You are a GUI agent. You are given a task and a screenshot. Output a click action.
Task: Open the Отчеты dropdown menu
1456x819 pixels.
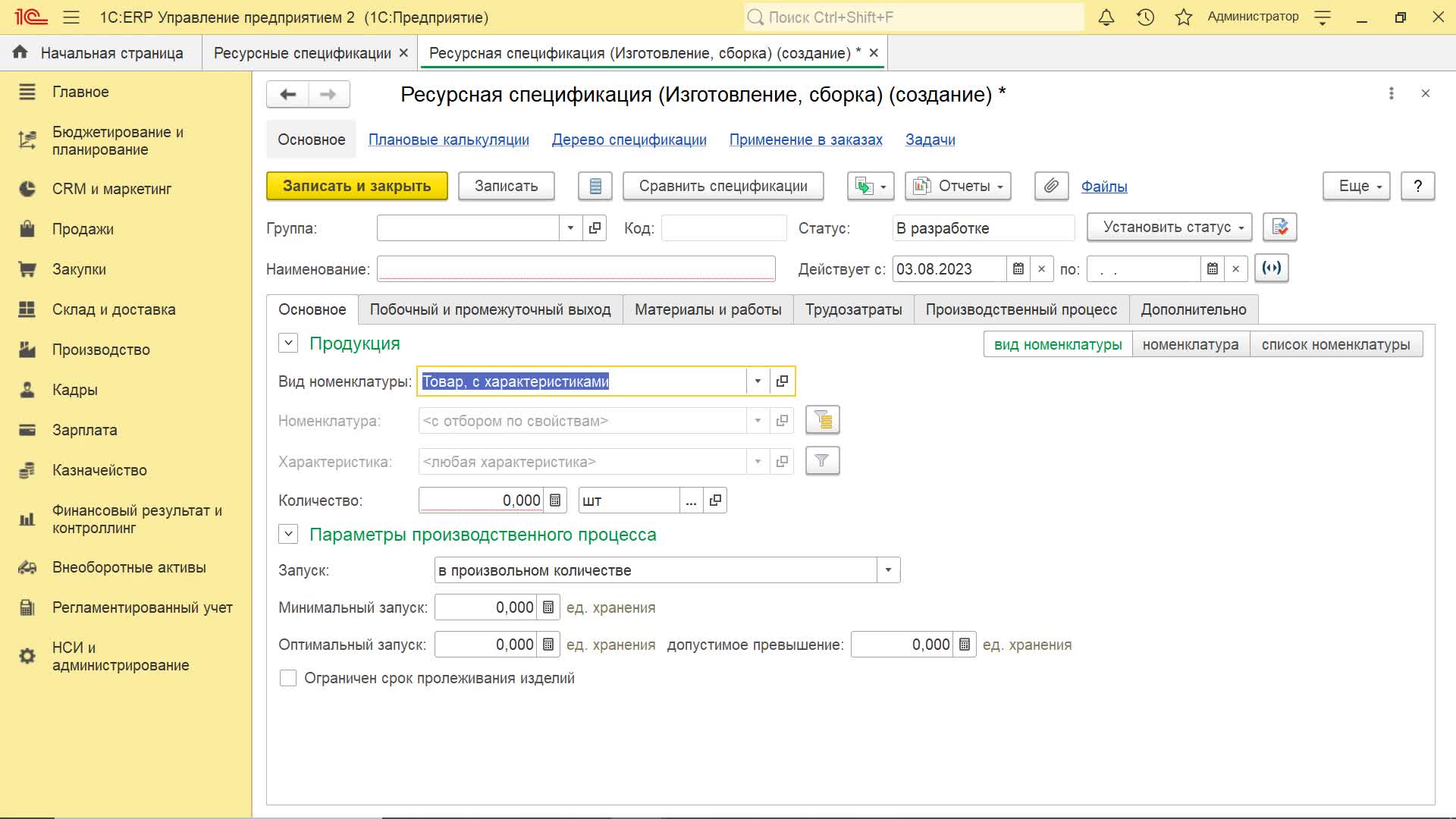(958, 187)
